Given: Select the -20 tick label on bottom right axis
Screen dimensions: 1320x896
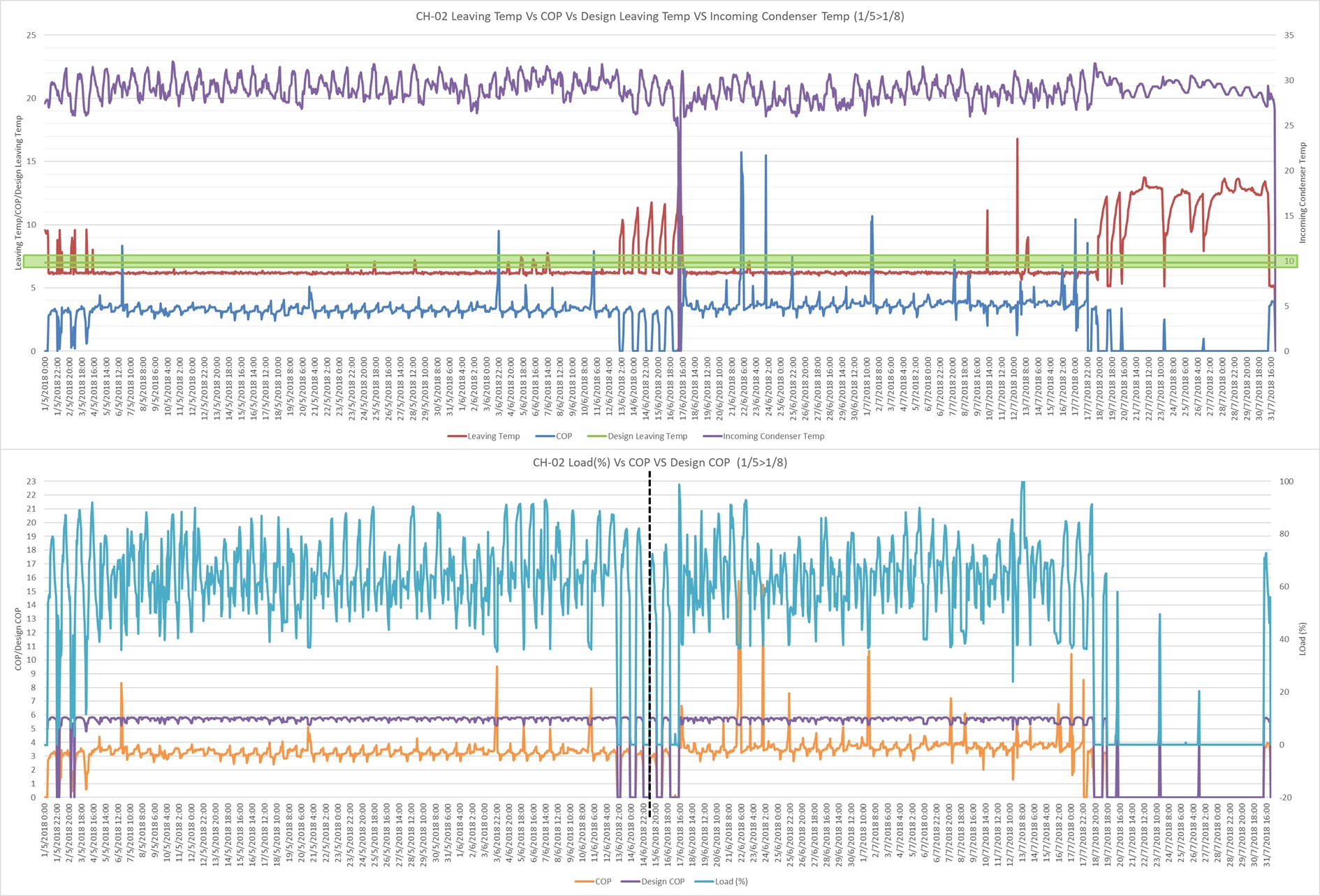Looking at the screenshot, I should 1286,798.
